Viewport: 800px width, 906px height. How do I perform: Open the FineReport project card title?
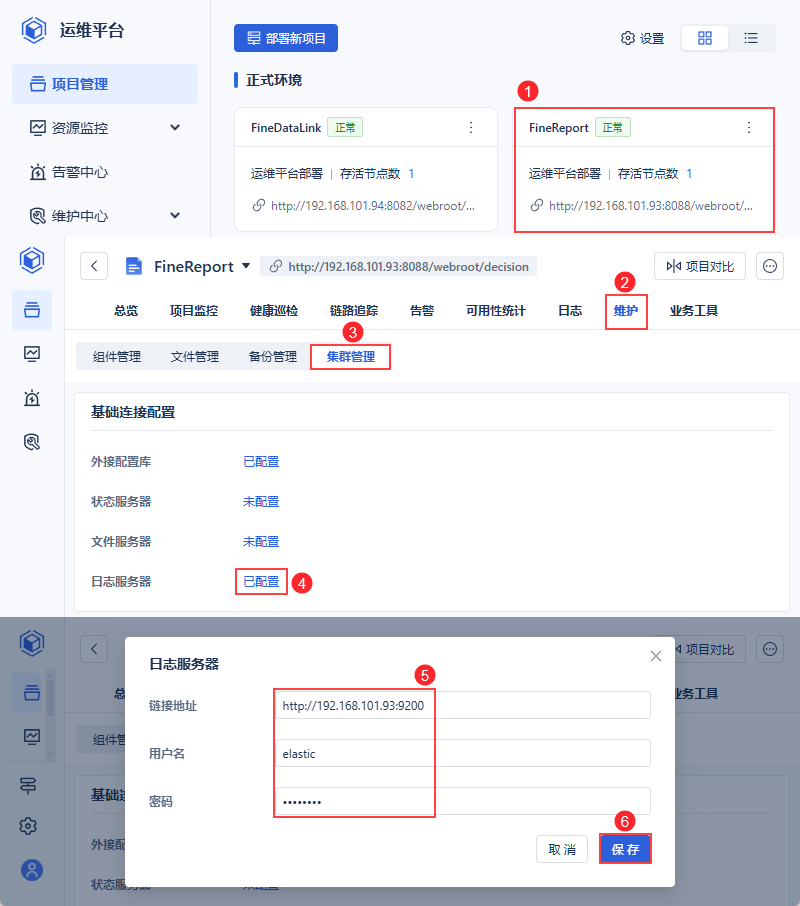[x=559, y=128]
